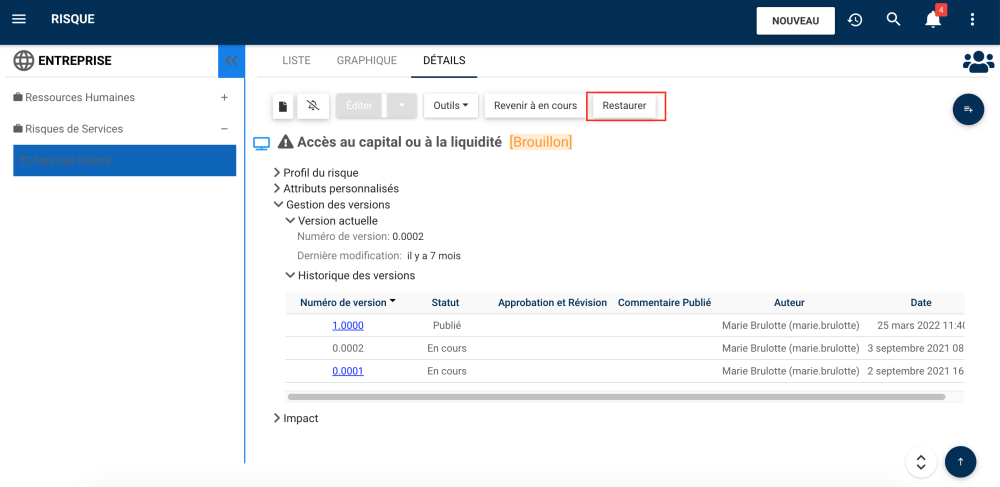Open version 1.0000 link
The height and width of the screenshot is (487, 1000).
point(348,326)
